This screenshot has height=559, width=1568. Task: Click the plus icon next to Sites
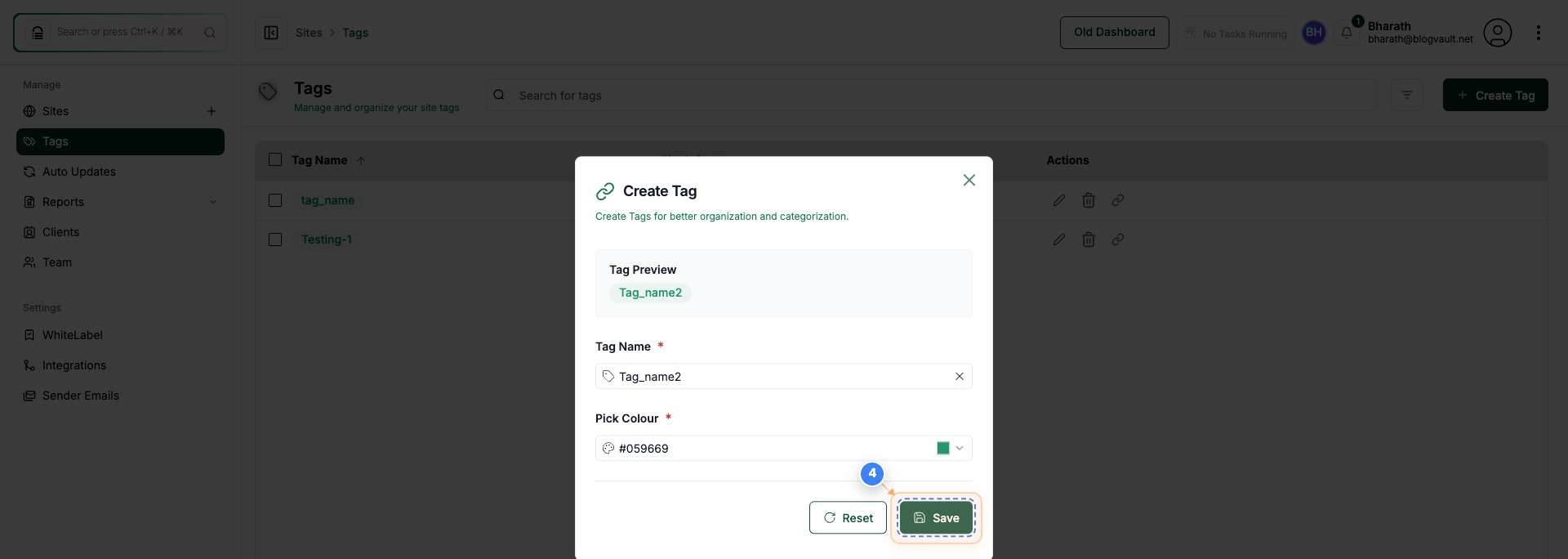pos(212,110)
